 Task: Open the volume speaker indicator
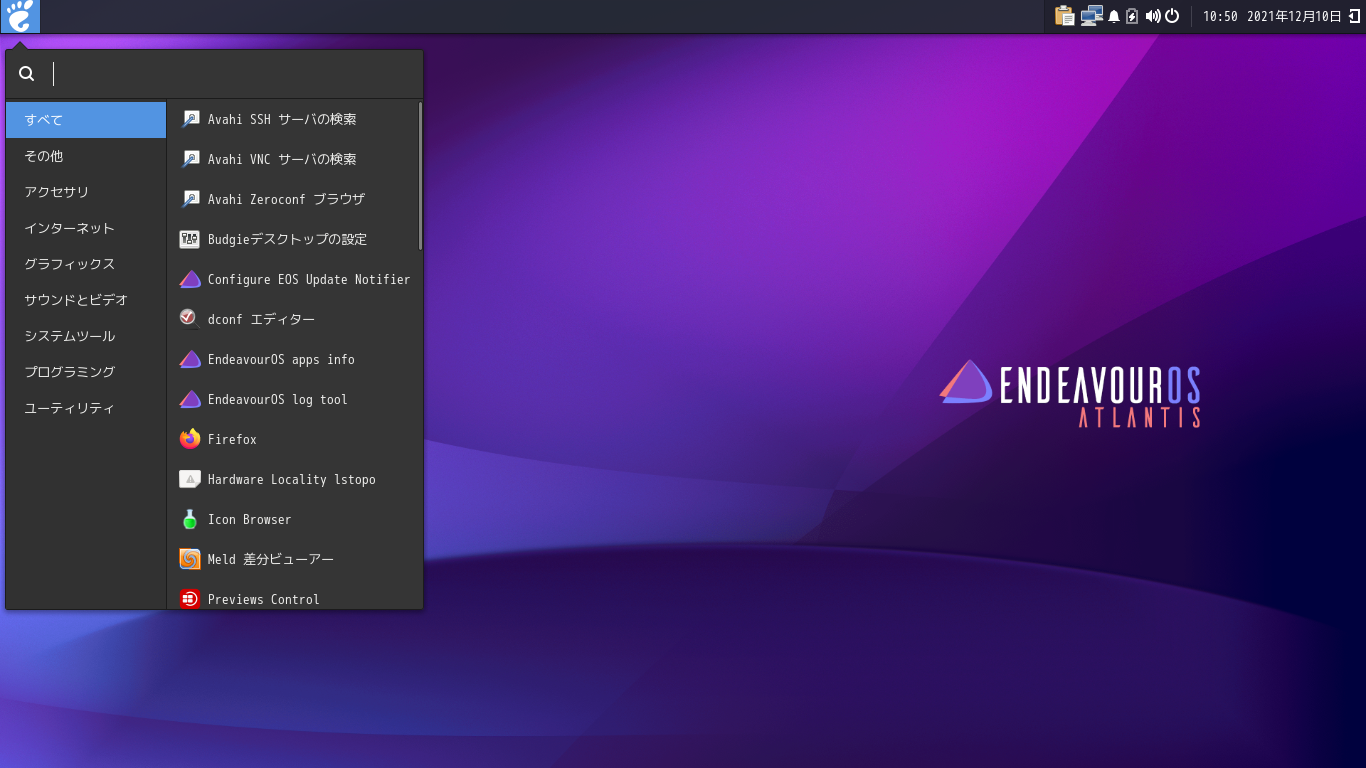click(x=1153, y=16)
